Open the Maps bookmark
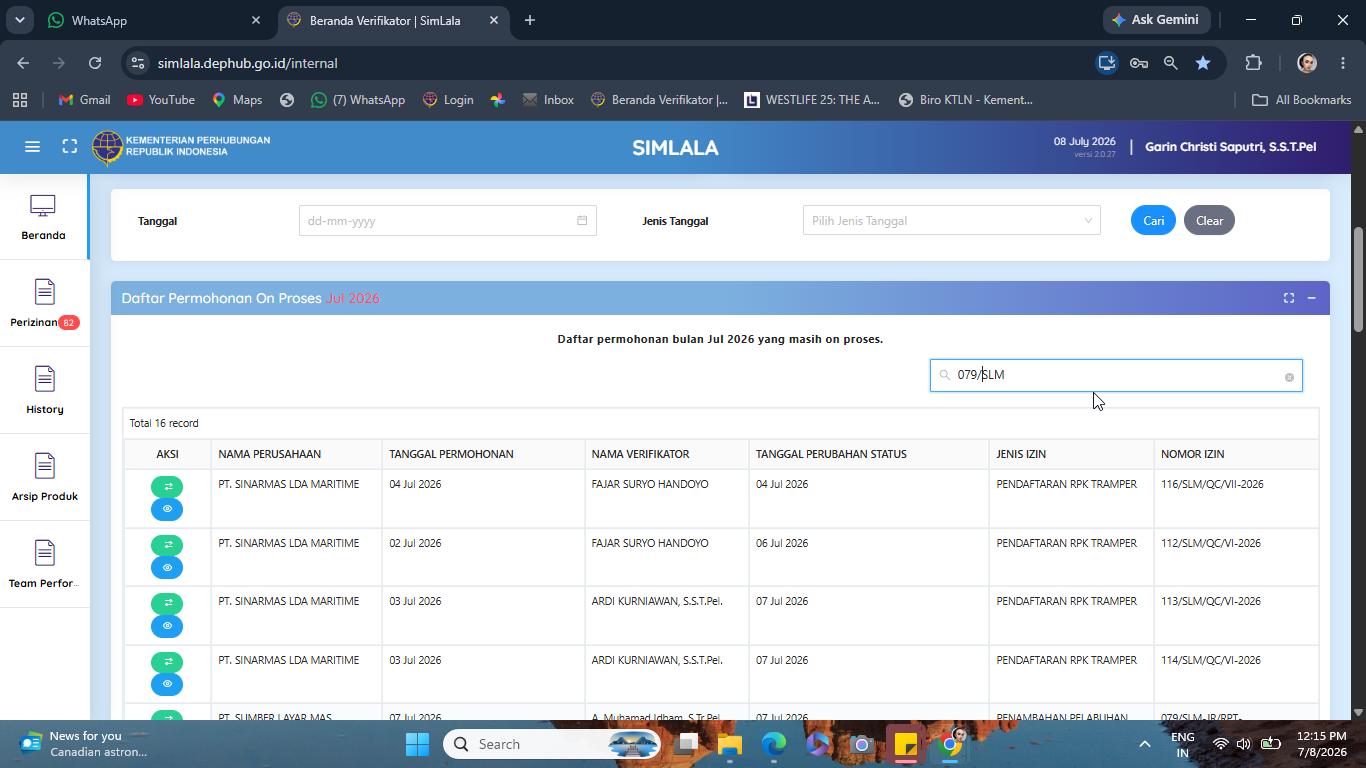Viewport: 1366px width, 768px height. (x=237, y=100)
